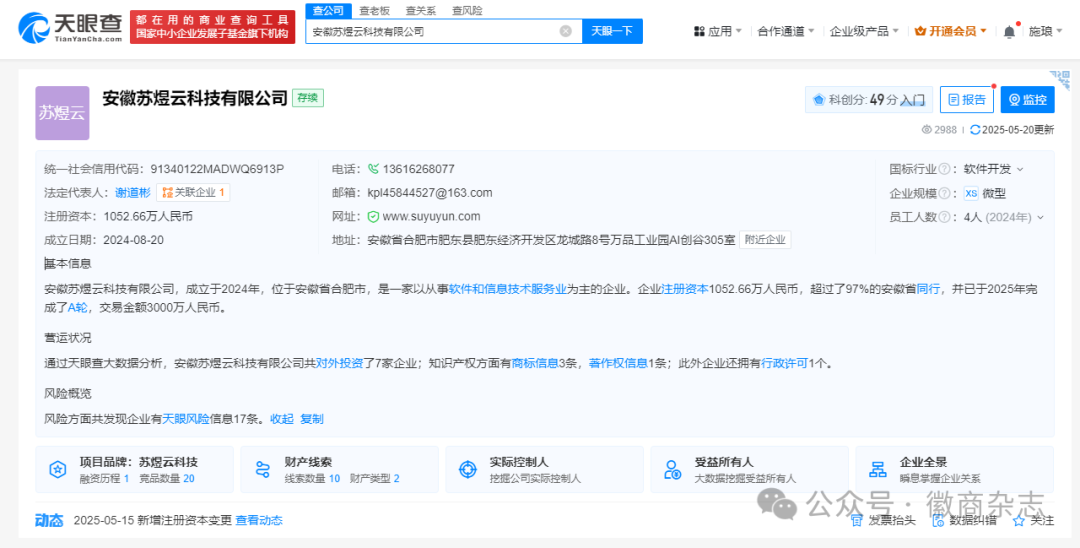The height and width of the screenshot is (548, 1080).
Task: Click the refresh icon beside 2025-05-20更新
Action: pyautogui.click(x=975, y=129)
